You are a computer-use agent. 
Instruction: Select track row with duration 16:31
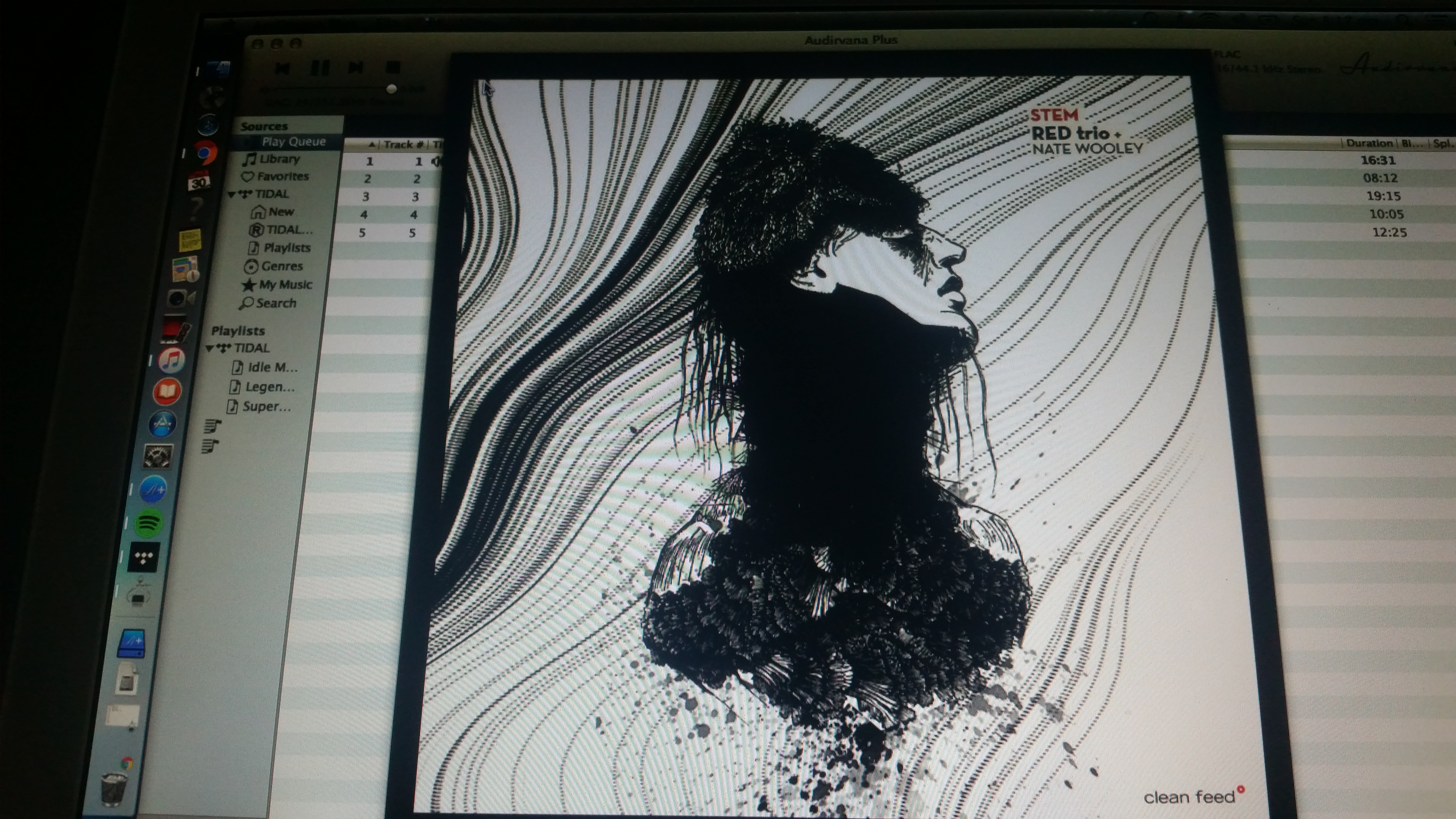click(1378, 161)
